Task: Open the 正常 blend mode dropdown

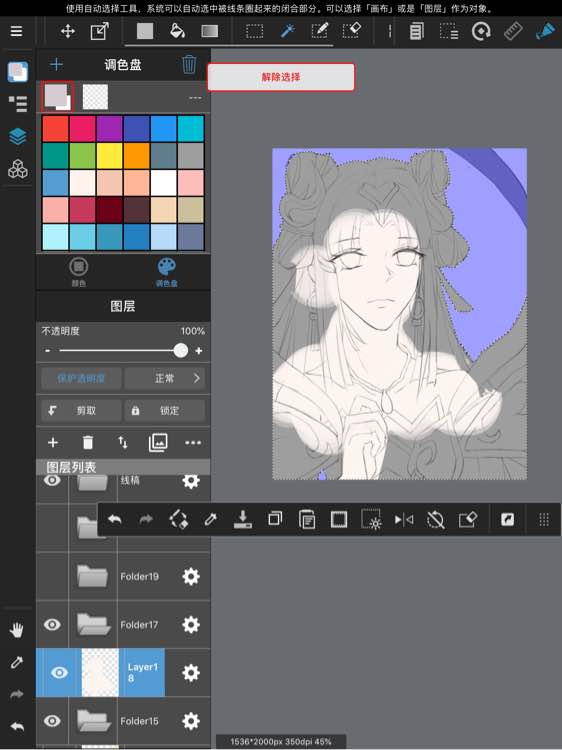Action: [165, 378]
